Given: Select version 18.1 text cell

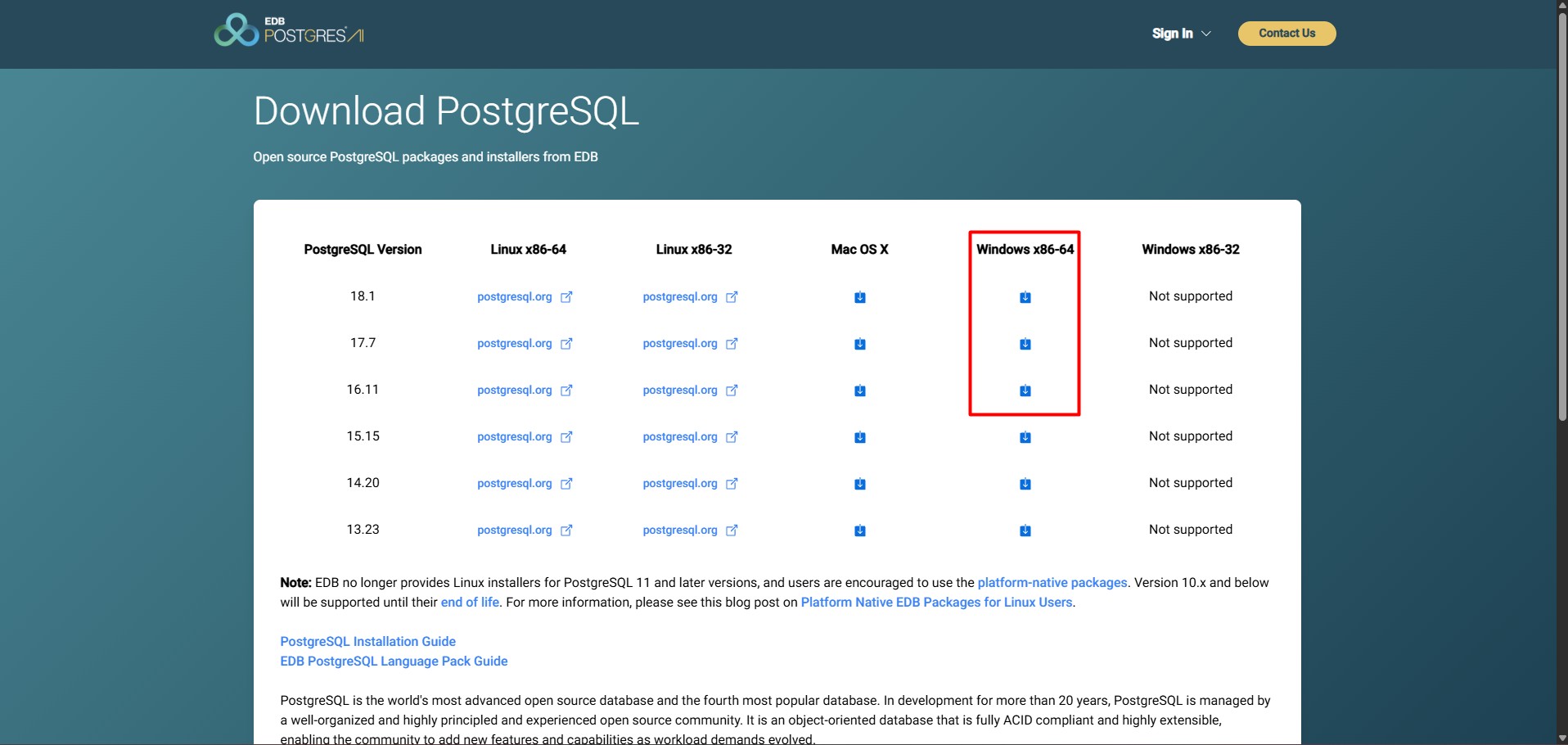Looking at the screenshot, I should (x=363, y=296).
